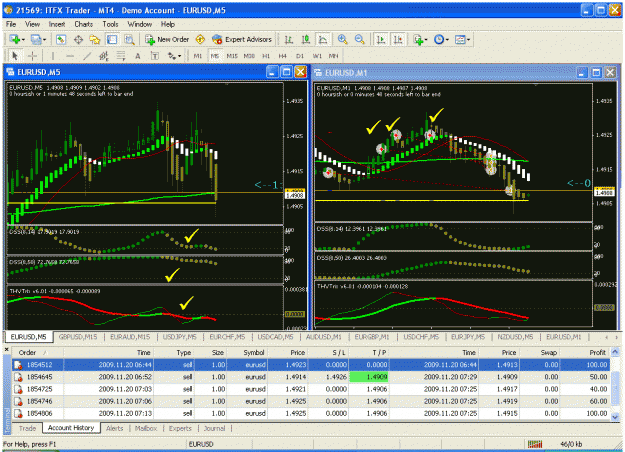Zoom out on the chart
The width and height of the screenshot is (625, 452).
click(359, 39)
